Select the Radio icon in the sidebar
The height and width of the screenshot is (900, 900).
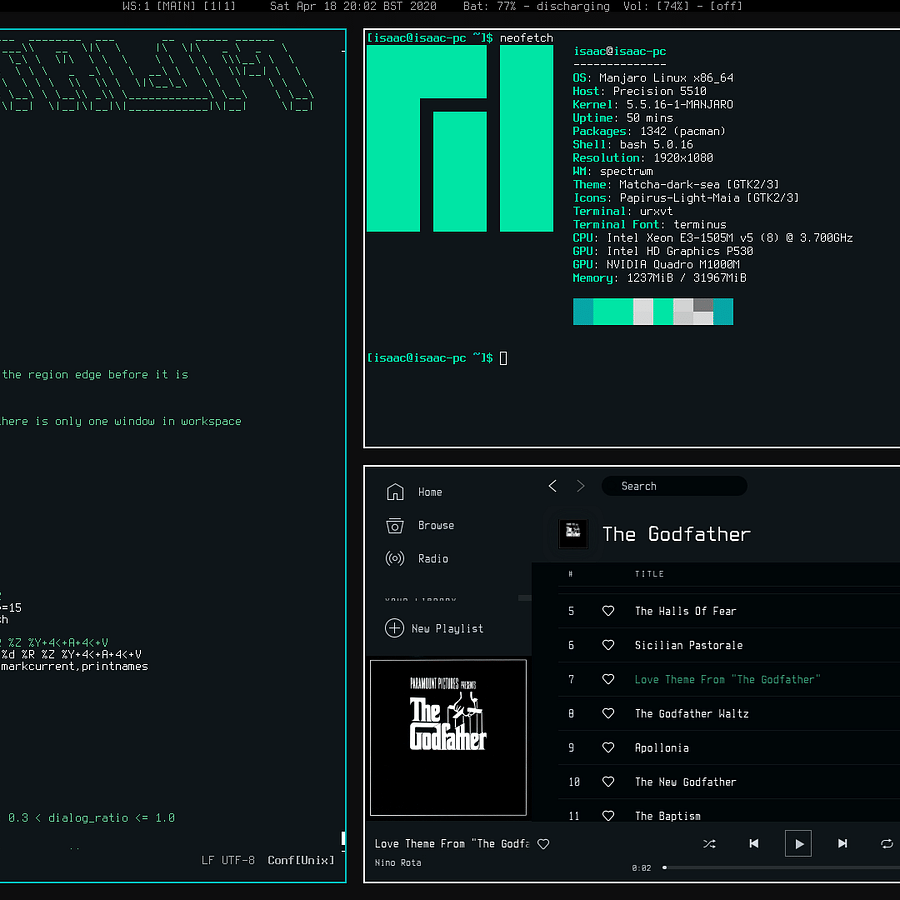395,558
